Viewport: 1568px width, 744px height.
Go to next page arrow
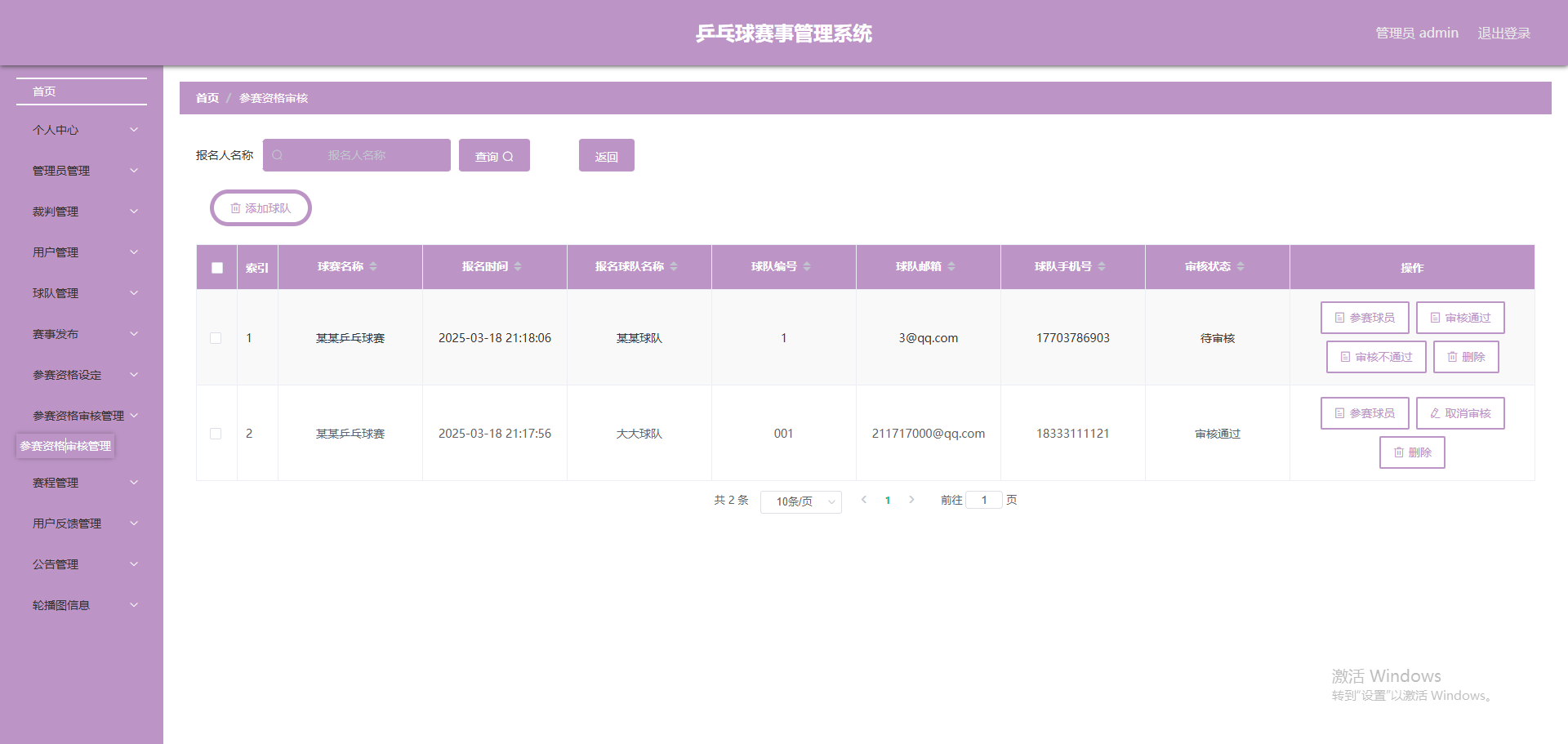coord(911,500)
